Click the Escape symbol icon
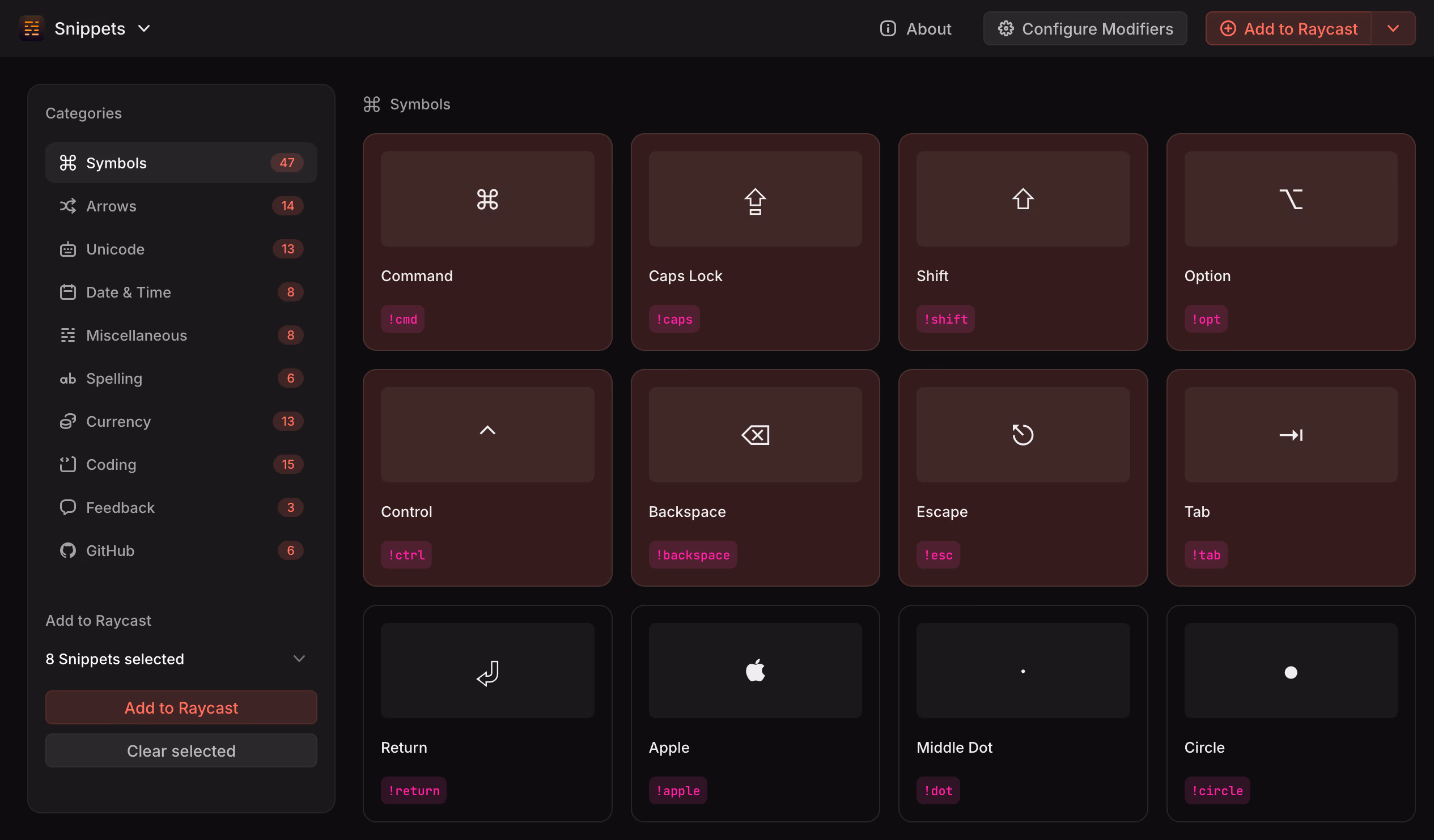 (x=1023, y=435)
